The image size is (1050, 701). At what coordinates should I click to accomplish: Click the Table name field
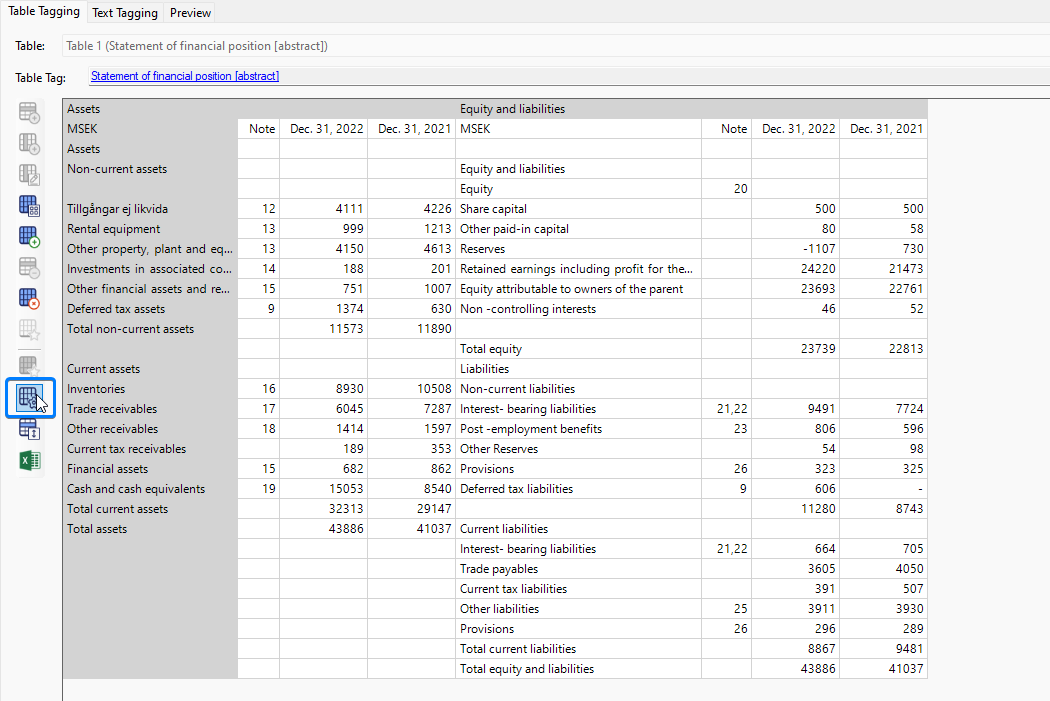click(556, 46)
